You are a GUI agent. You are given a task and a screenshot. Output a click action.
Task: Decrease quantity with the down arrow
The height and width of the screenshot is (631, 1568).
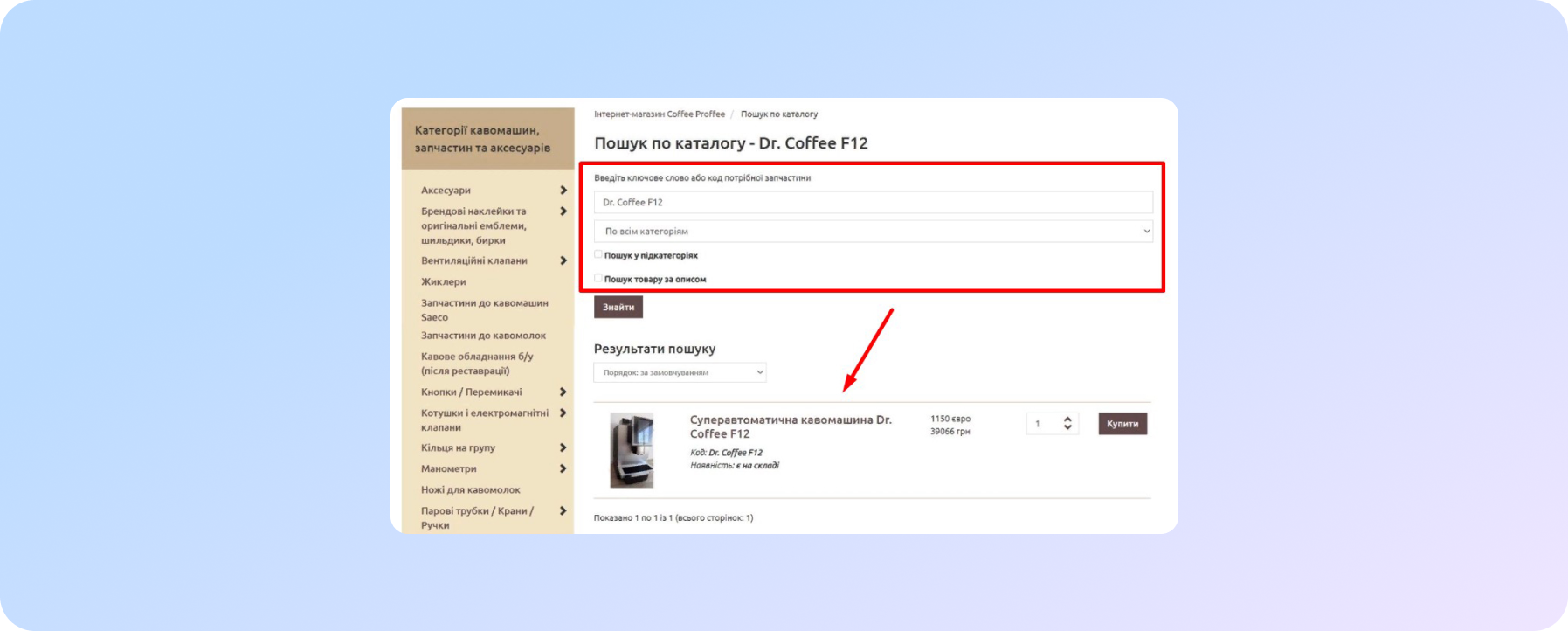[1067, 427]
